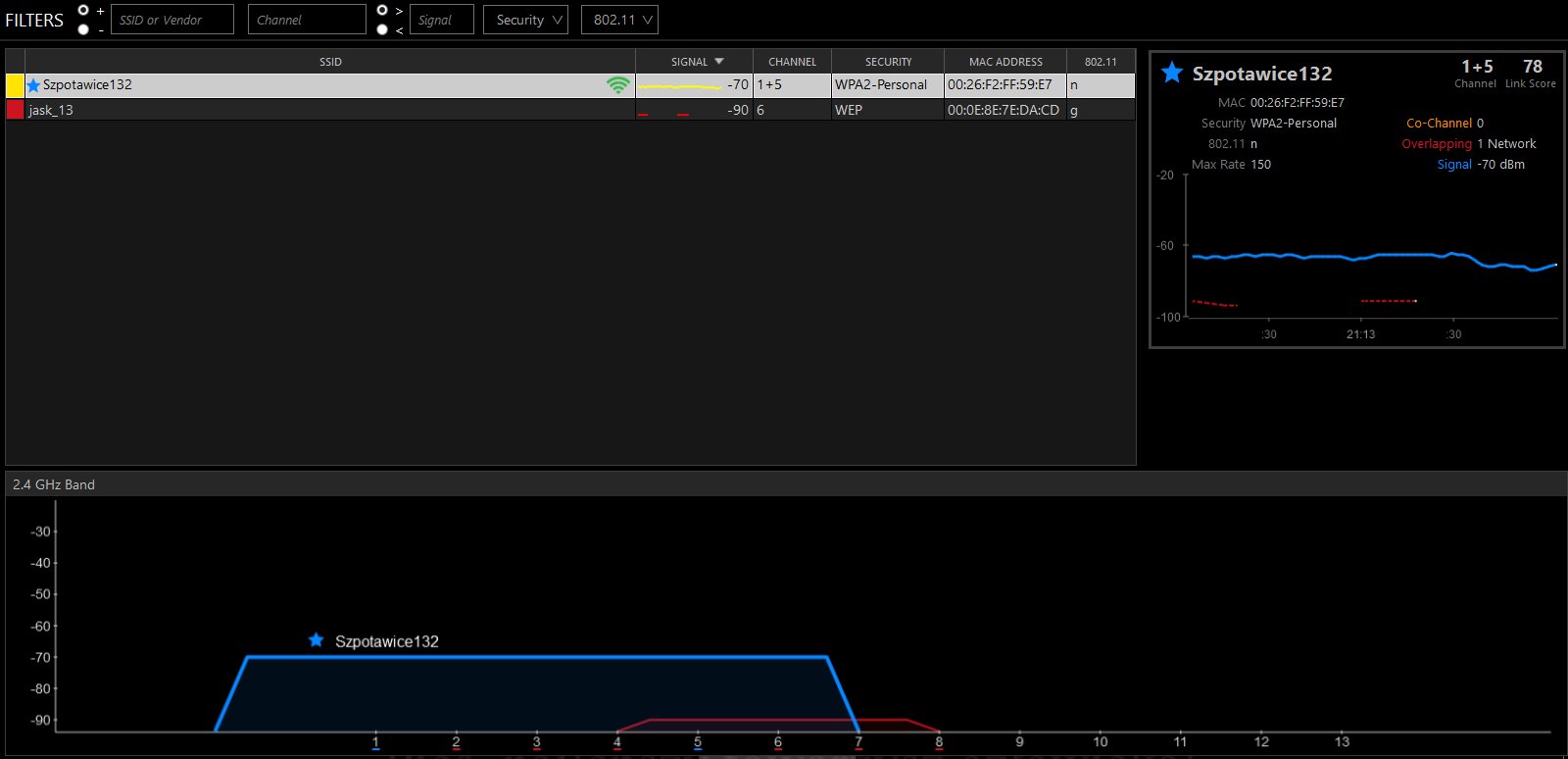Select the Szpotawice132 network row
Viewport: 1568px width, 759px height.
pyautogui.click(x=570, y=85)
